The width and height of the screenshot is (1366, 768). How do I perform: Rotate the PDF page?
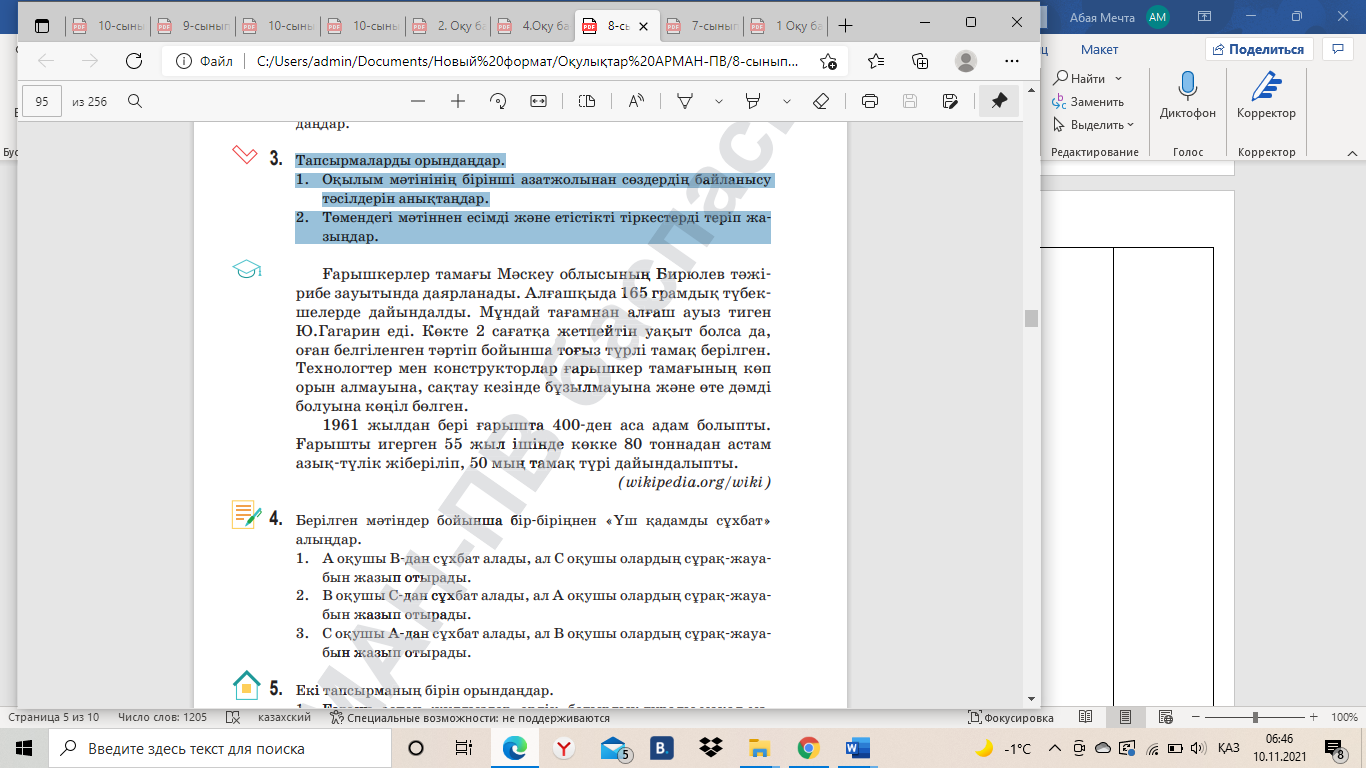coord(498,101)
